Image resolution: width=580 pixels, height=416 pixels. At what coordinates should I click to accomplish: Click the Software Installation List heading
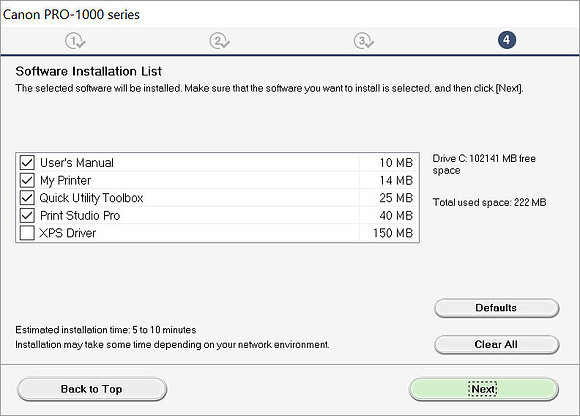click(x=88, y=71)
